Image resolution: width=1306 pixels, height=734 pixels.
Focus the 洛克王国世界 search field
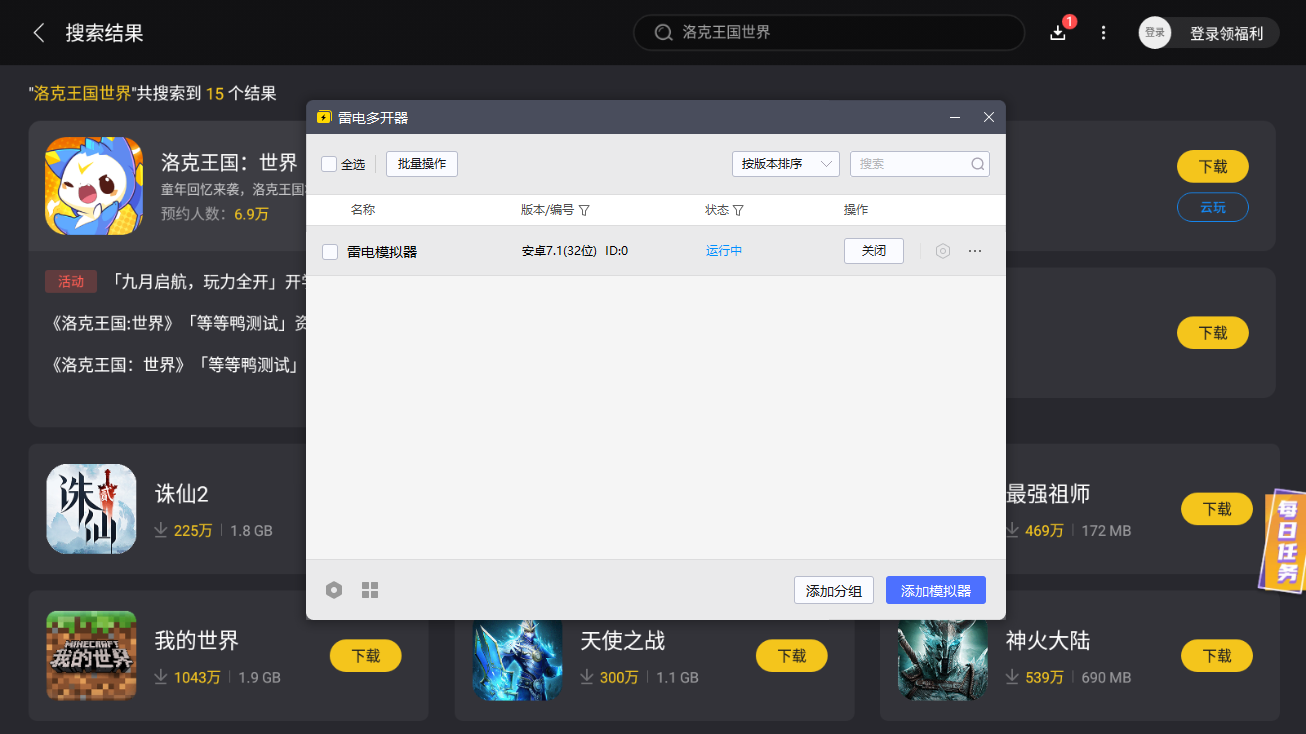click(829, 32)
